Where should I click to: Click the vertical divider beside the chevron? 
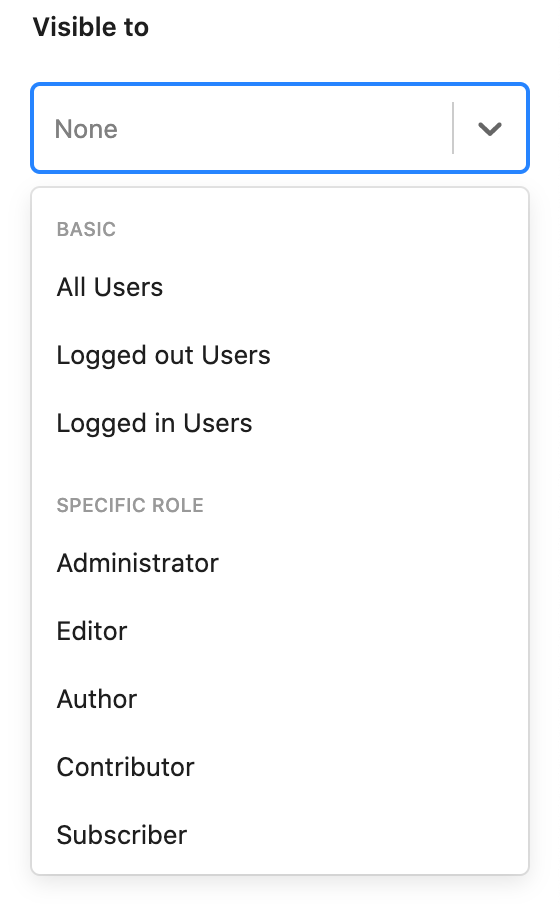[453, 128]
